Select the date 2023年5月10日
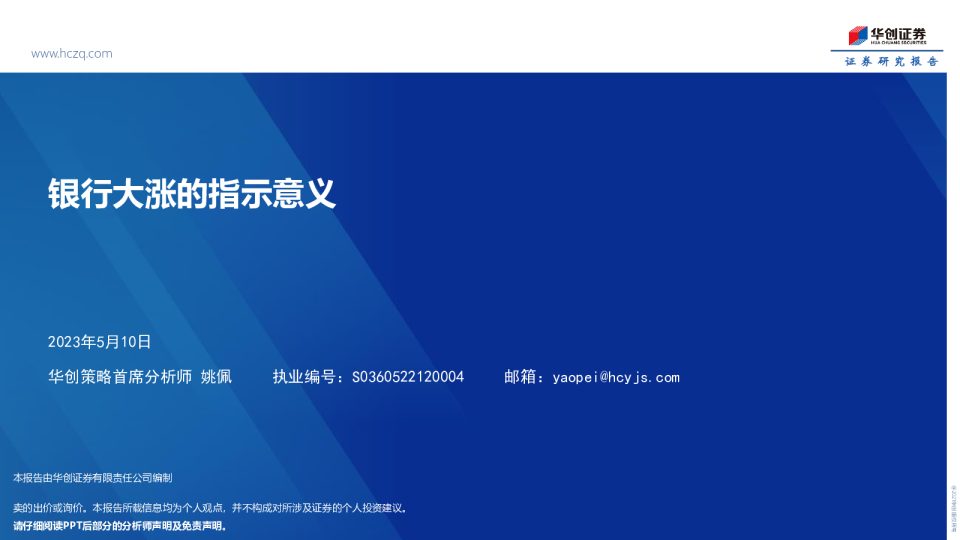The image size is (960, 540). coord(99,342)
